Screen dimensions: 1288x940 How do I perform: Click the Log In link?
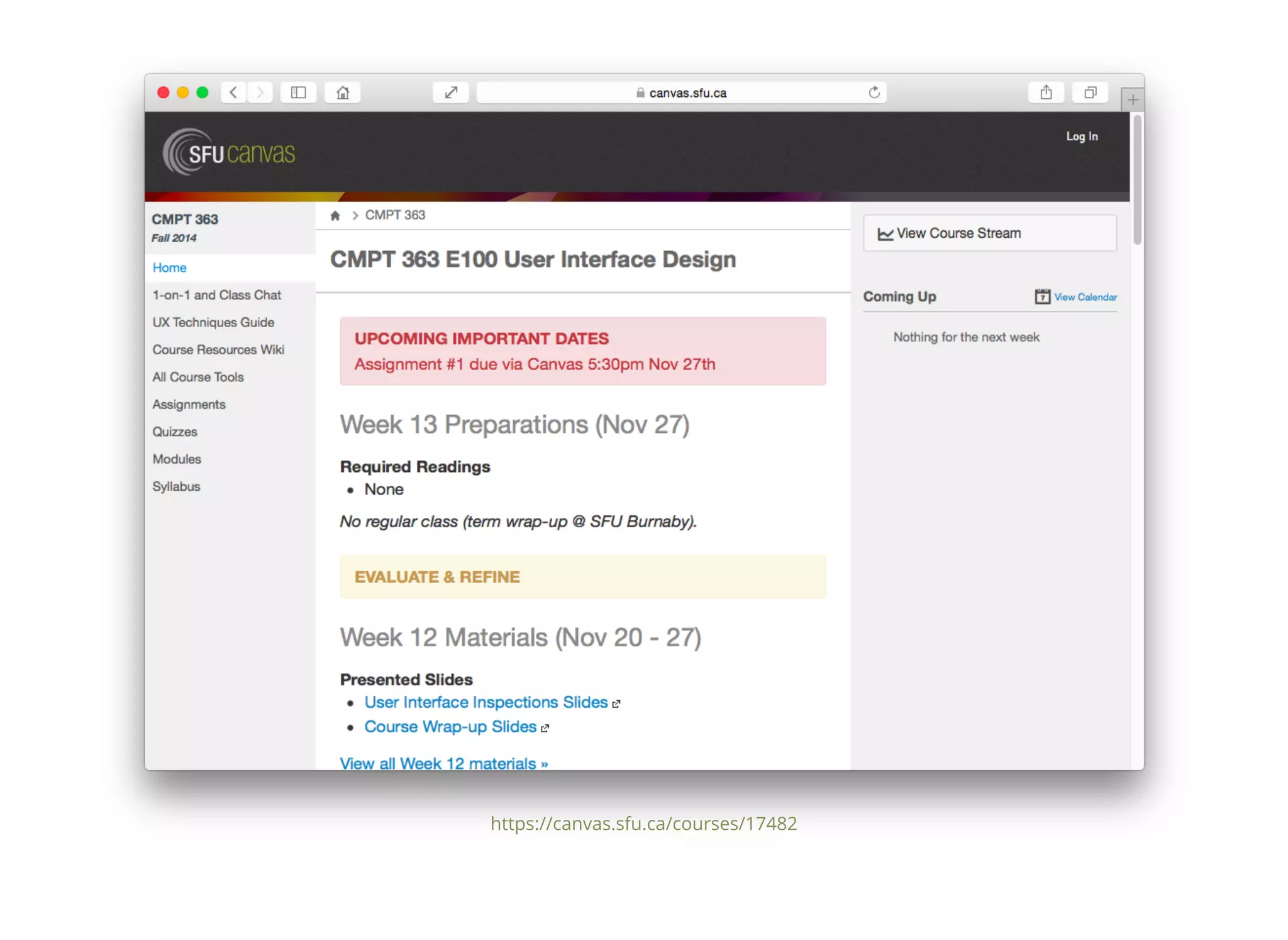1082,136
